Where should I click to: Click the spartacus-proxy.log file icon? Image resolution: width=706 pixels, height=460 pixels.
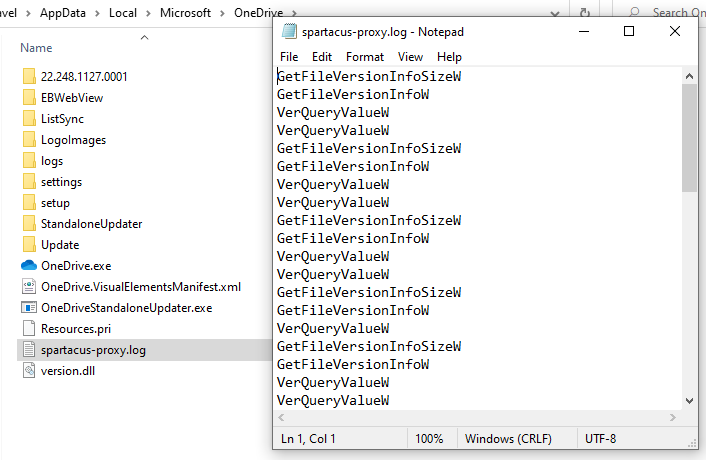[x=29, y=350]
